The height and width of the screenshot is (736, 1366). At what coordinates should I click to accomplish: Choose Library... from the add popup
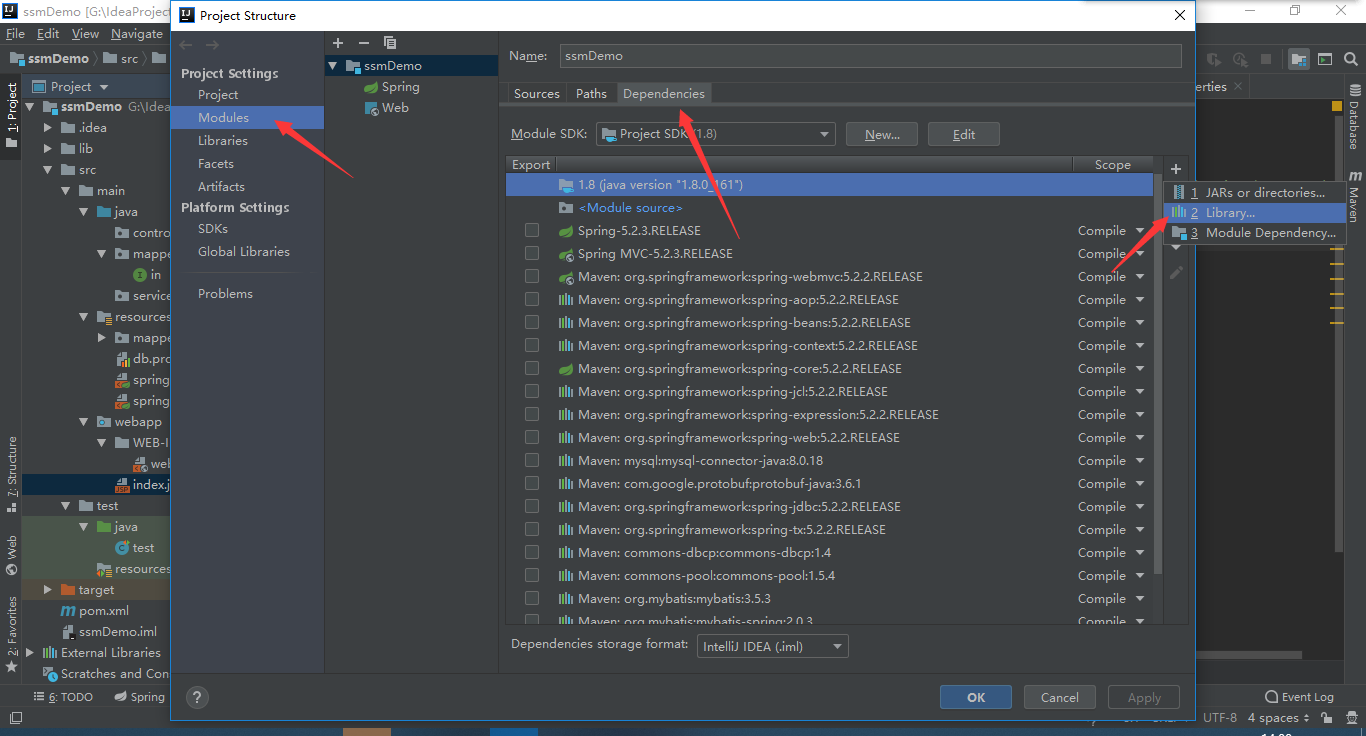(x=1254, y=213)
